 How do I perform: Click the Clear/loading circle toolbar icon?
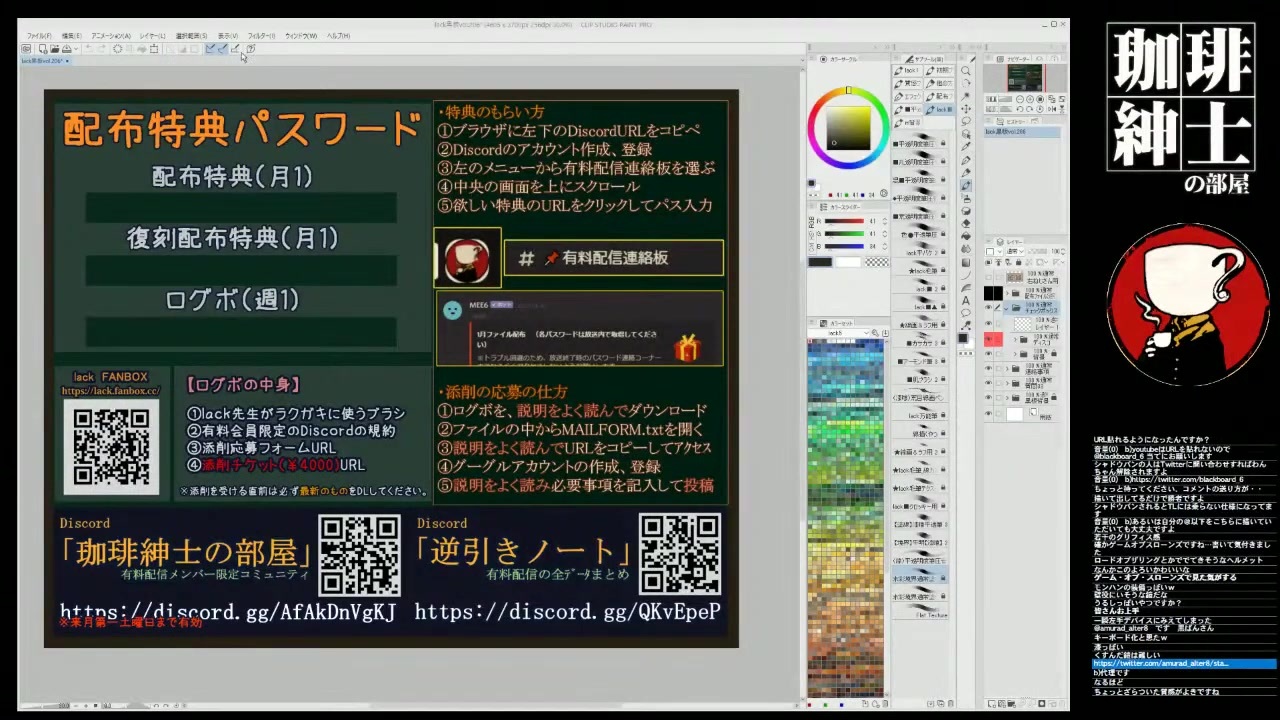(118, 49)
